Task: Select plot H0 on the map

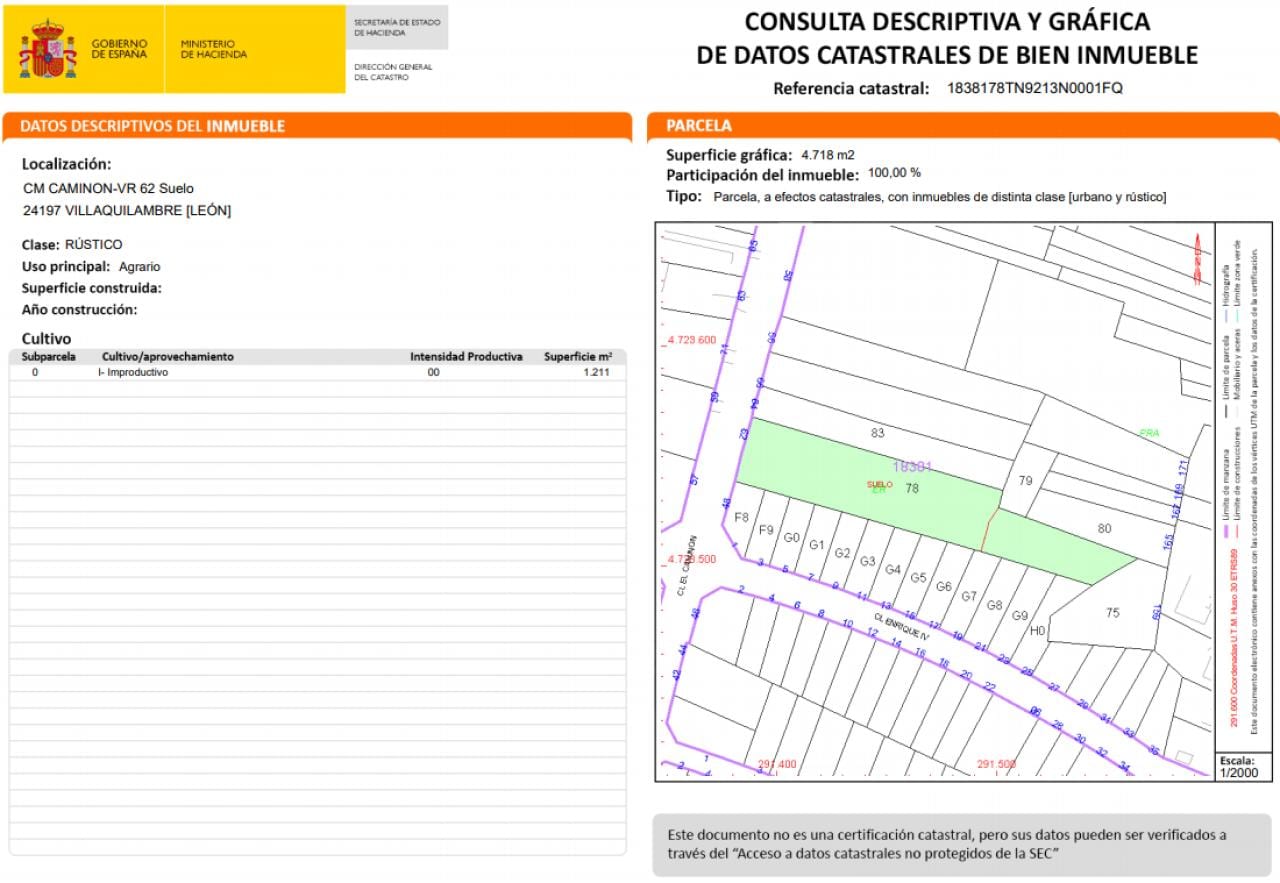Action: pyautogui.click(x=1038, y=630)
